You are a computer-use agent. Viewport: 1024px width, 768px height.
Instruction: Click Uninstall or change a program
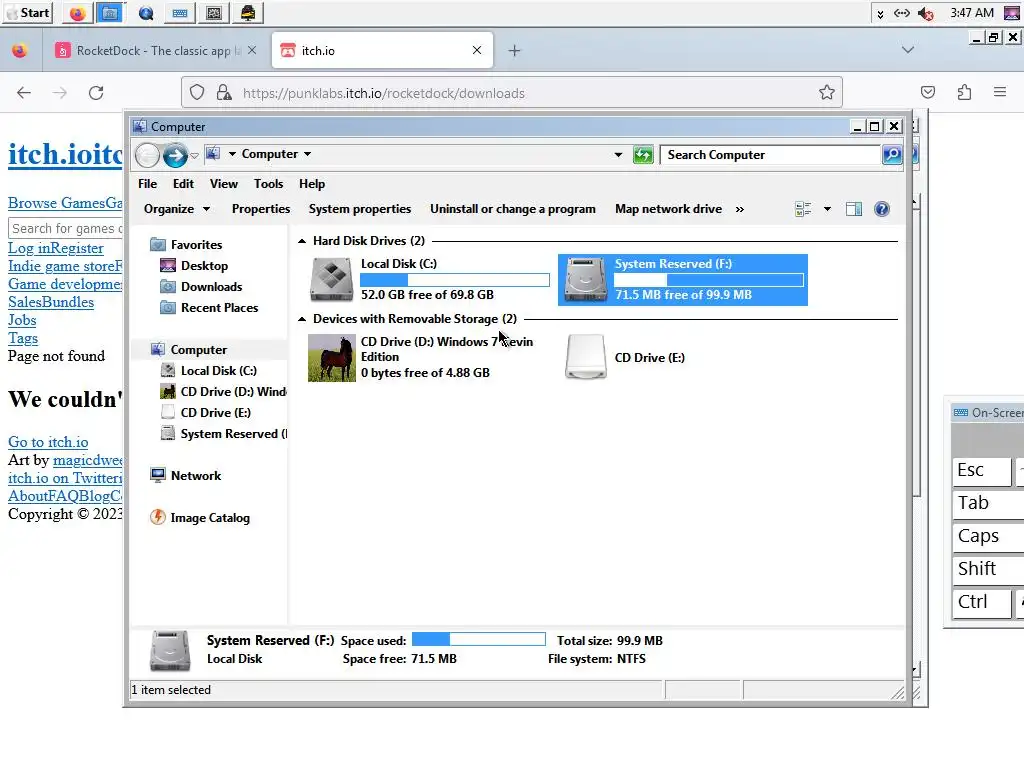pos(513,209)
